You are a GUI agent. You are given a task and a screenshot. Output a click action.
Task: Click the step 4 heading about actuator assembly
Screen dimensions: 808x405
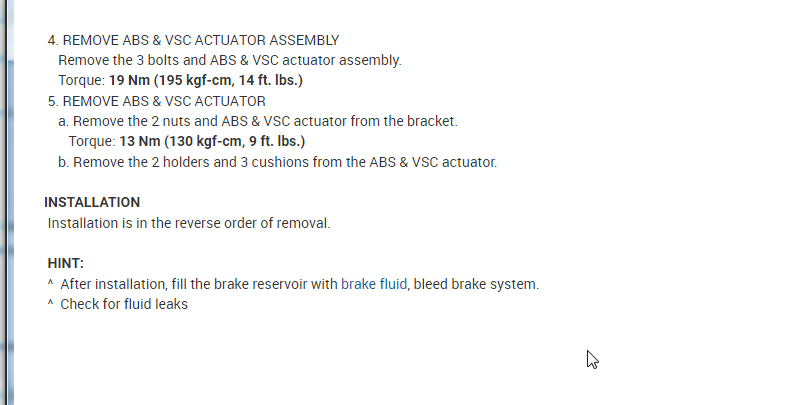tap(201, 41)
